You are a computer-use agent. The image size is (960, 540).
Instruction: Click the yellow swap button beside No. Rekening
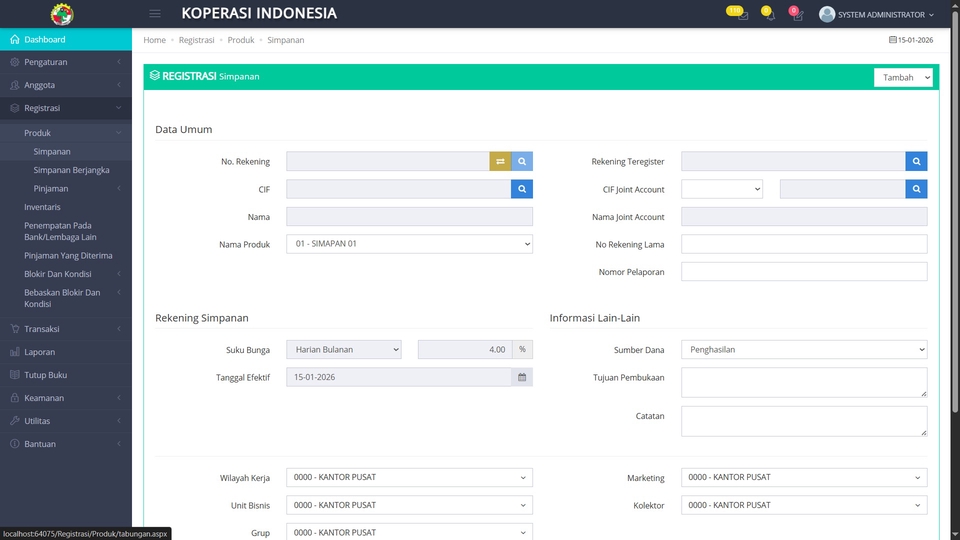click(500, 161)
